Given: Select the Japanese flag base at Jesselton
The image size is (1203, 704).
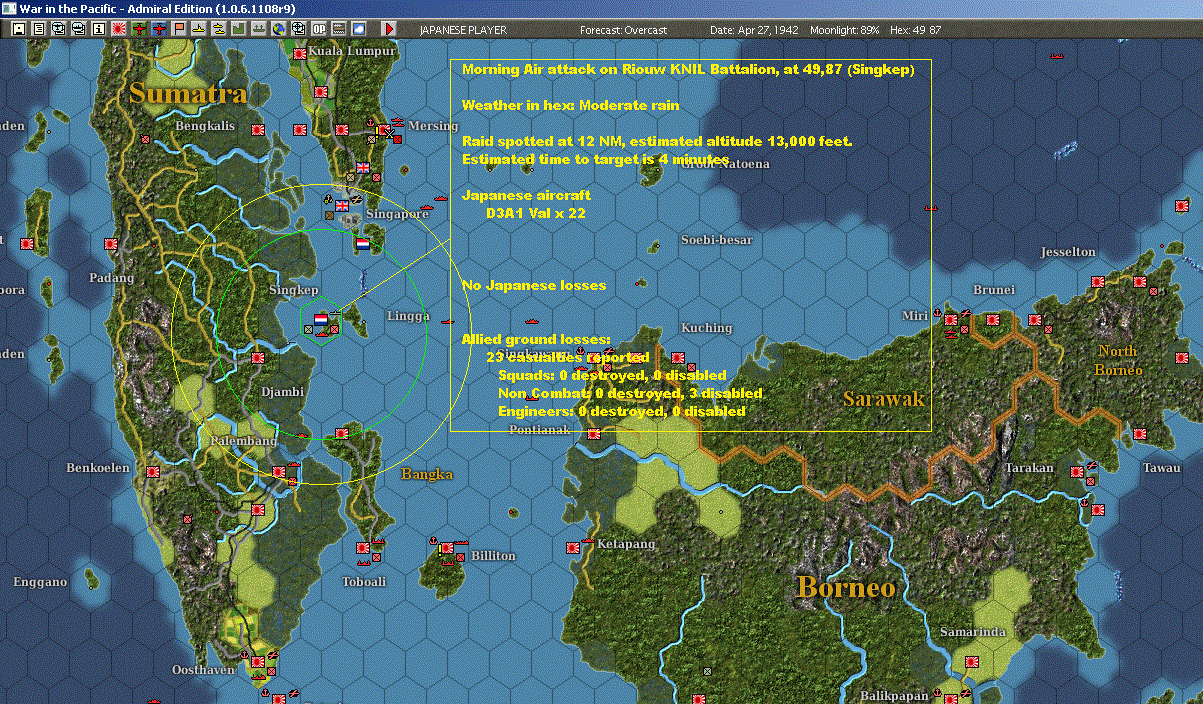Looking at the screenshot, I should click(1096, 280).
